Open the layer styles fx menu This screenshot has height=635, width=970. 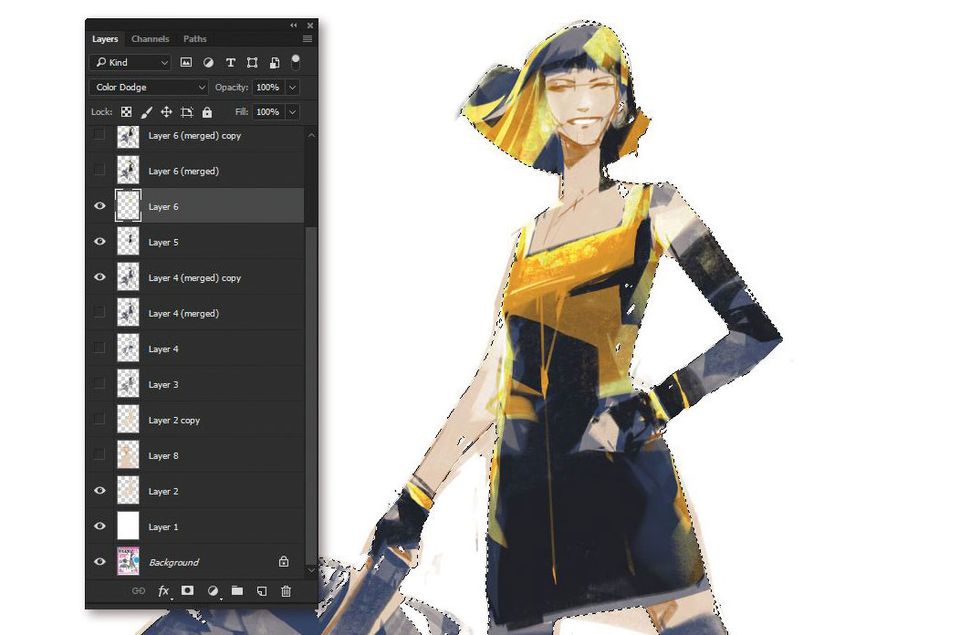pos(164,591)
